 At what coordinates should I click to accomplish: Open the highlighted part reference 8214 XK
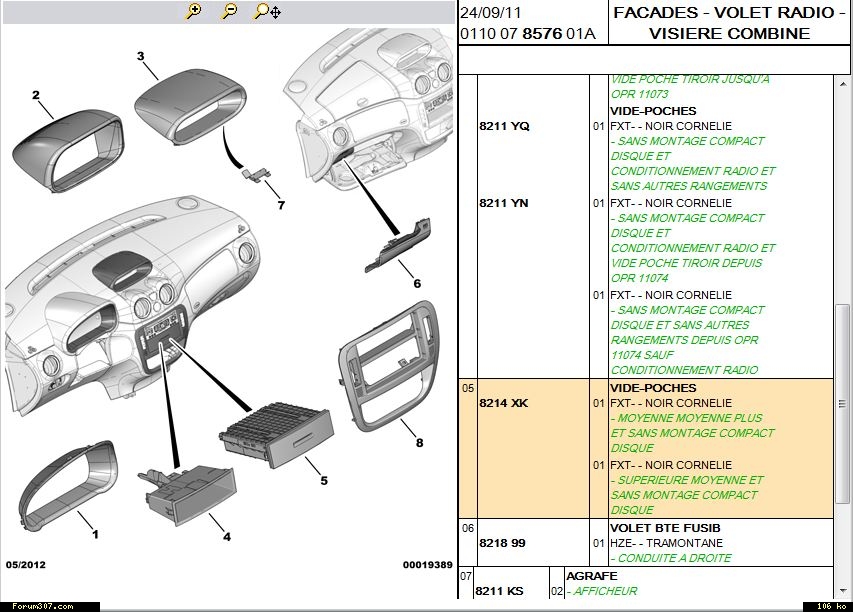(x=504, y=403)
